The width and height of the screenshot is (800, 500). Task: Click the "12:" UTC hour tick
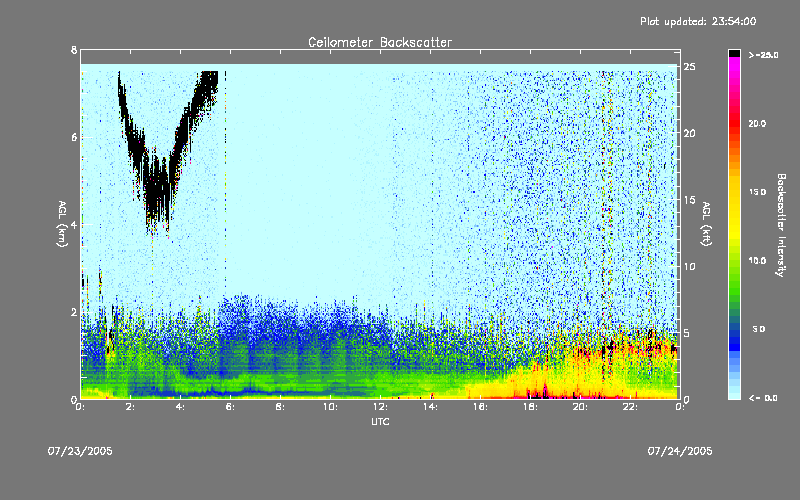pos(380,407)
